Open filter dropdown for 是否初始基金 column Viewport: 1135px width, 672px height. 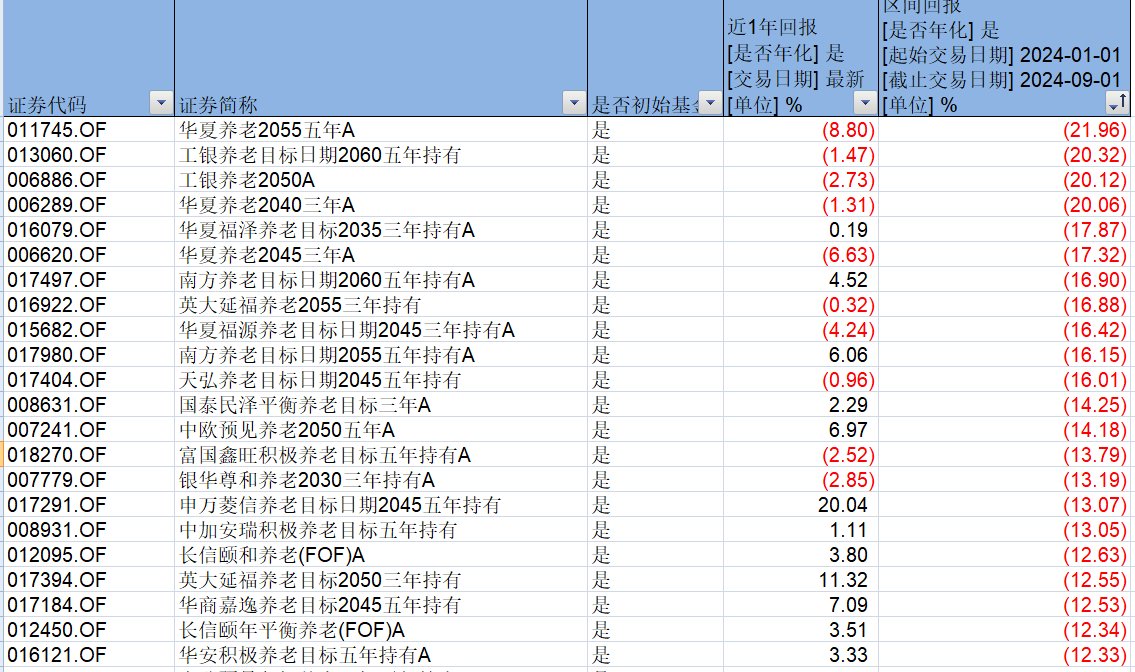click(710, 104)
